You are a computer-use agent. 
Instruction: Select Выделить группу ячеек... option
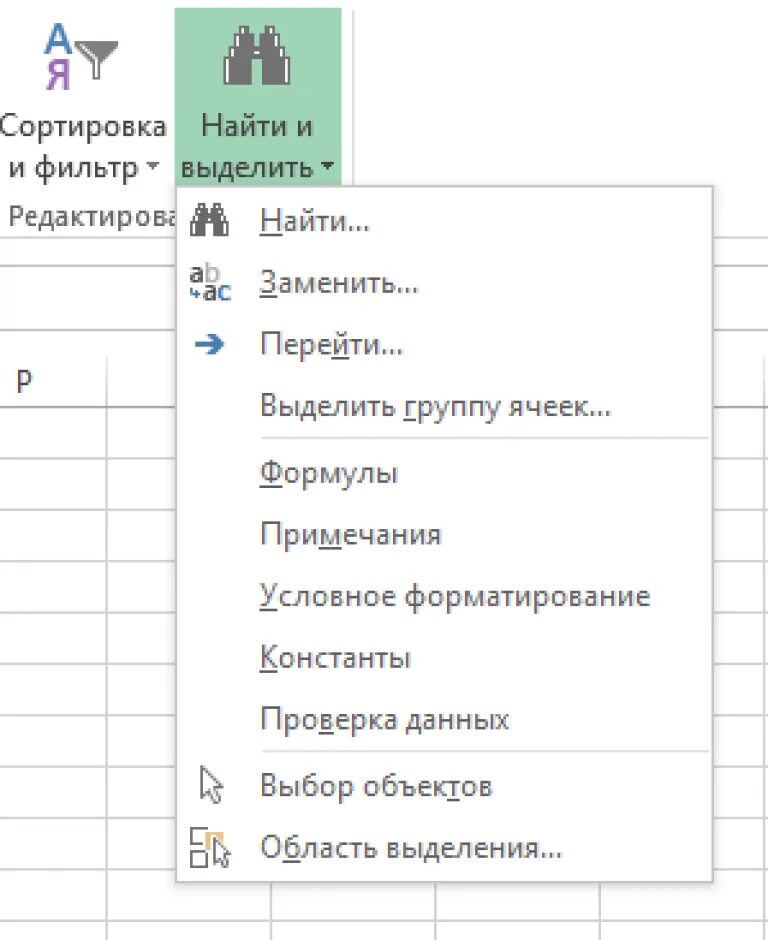444,406
